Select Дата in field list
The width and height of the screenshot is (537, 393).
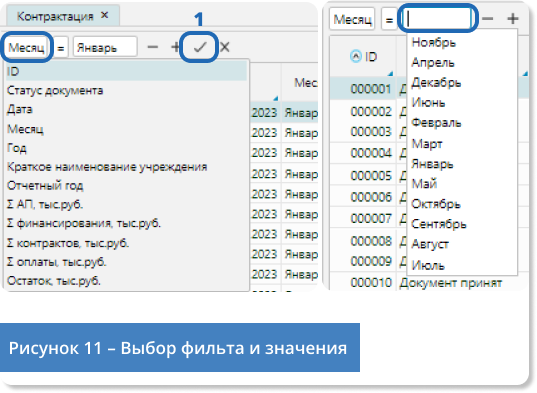click(x=126, y=109)
